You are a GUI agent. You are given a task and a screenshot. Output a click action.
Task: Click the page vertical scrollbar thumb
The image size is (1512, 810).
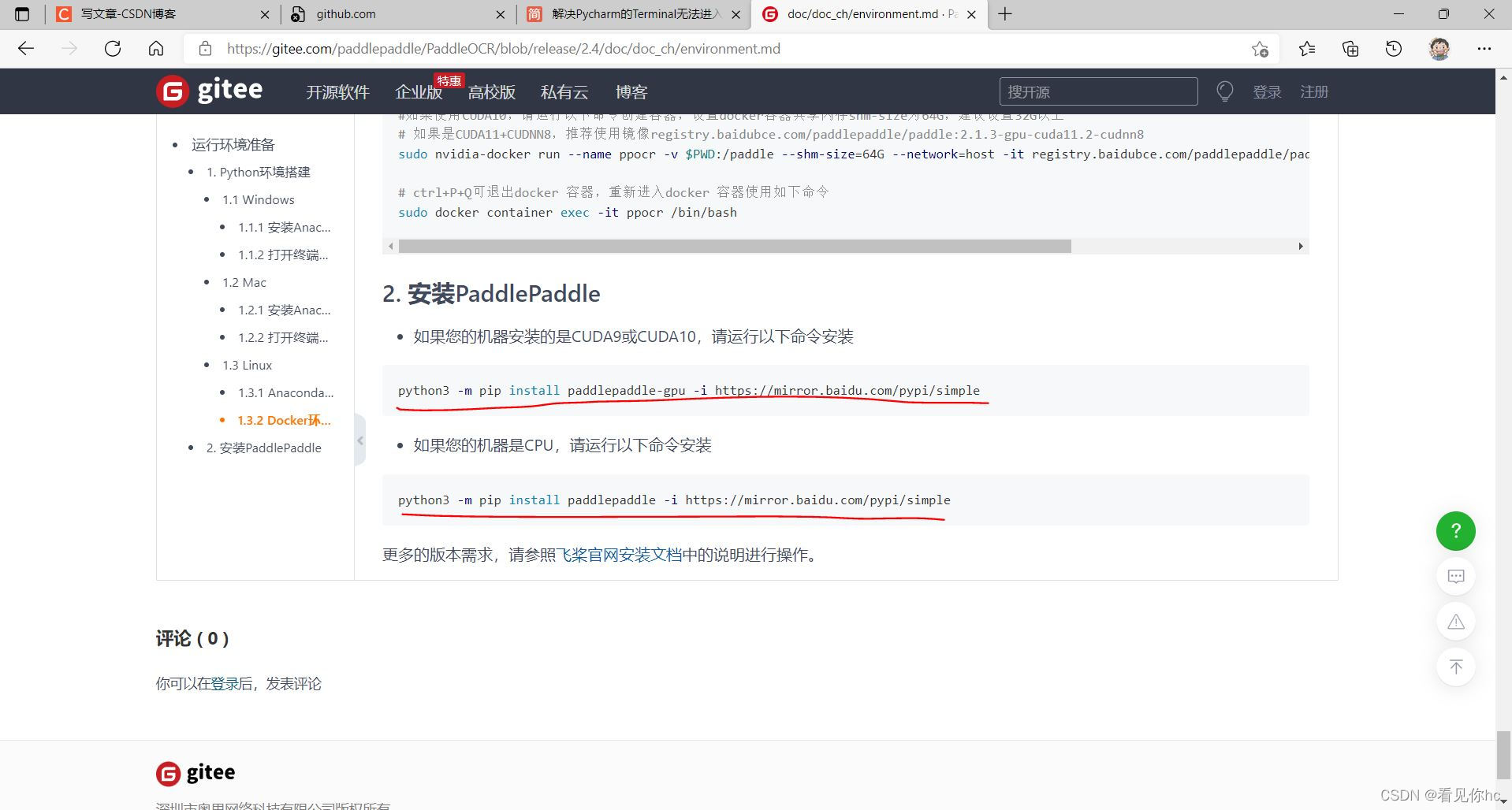click(x=1504, y=754)
